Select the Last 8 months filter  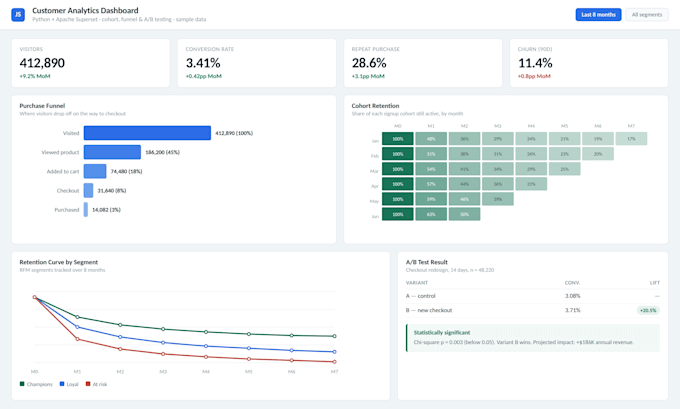click(598, 14)
